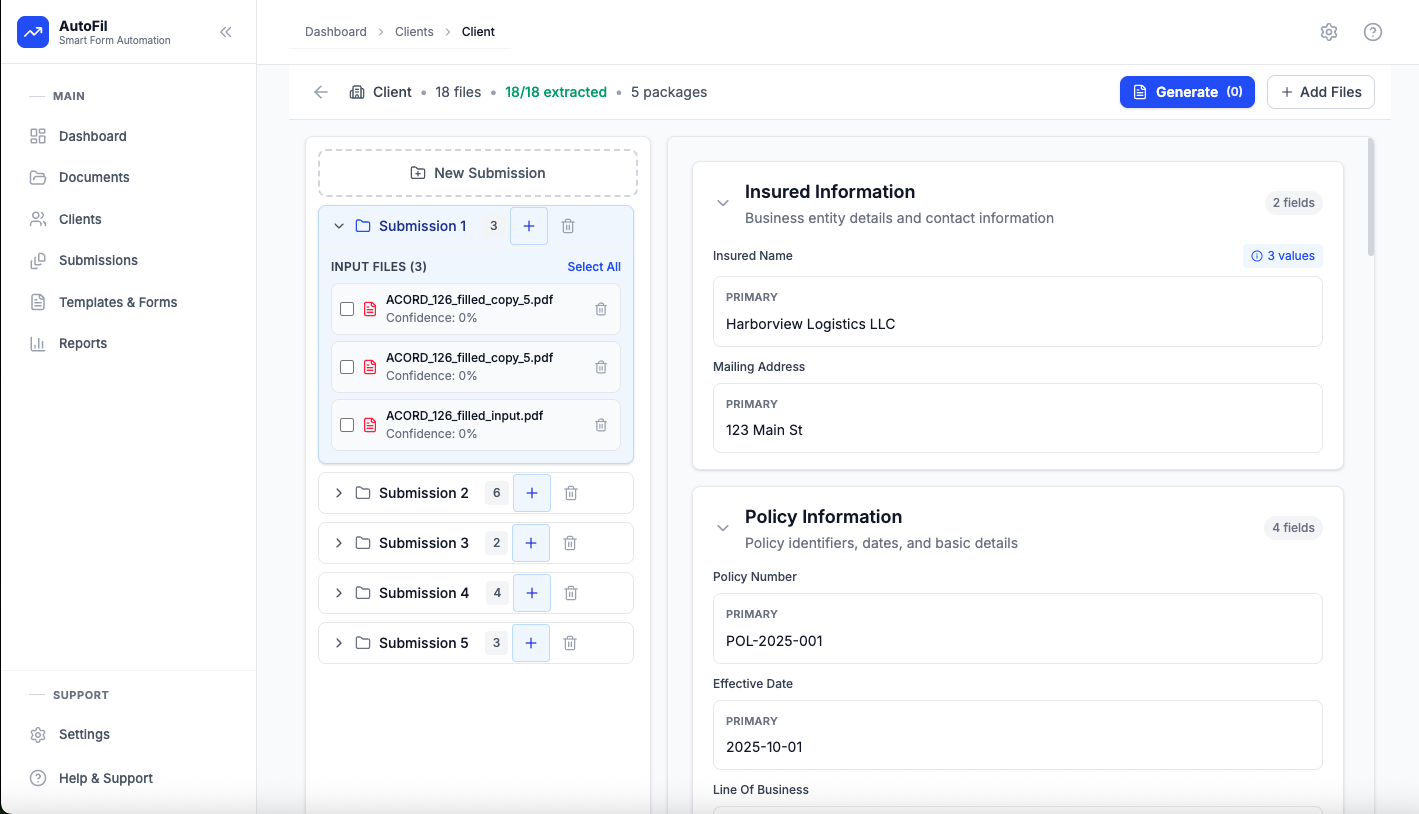The image size is (1419, 814).
Task: Click the Generate button
Action: pyautogui.click(x=1187, y=91)
